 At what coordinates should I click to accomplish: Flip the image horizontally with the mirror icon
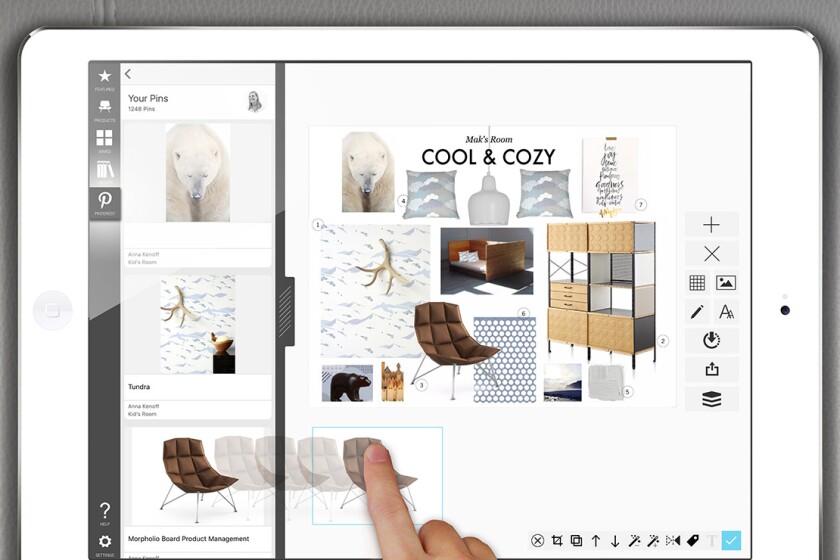click(x=673, y=541)
